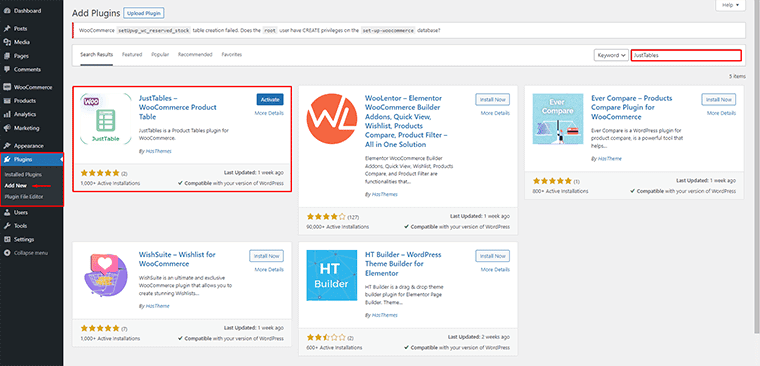760x366 pixels.
Task: Install the Ever Compare plugin now
Action: (719, 99)
